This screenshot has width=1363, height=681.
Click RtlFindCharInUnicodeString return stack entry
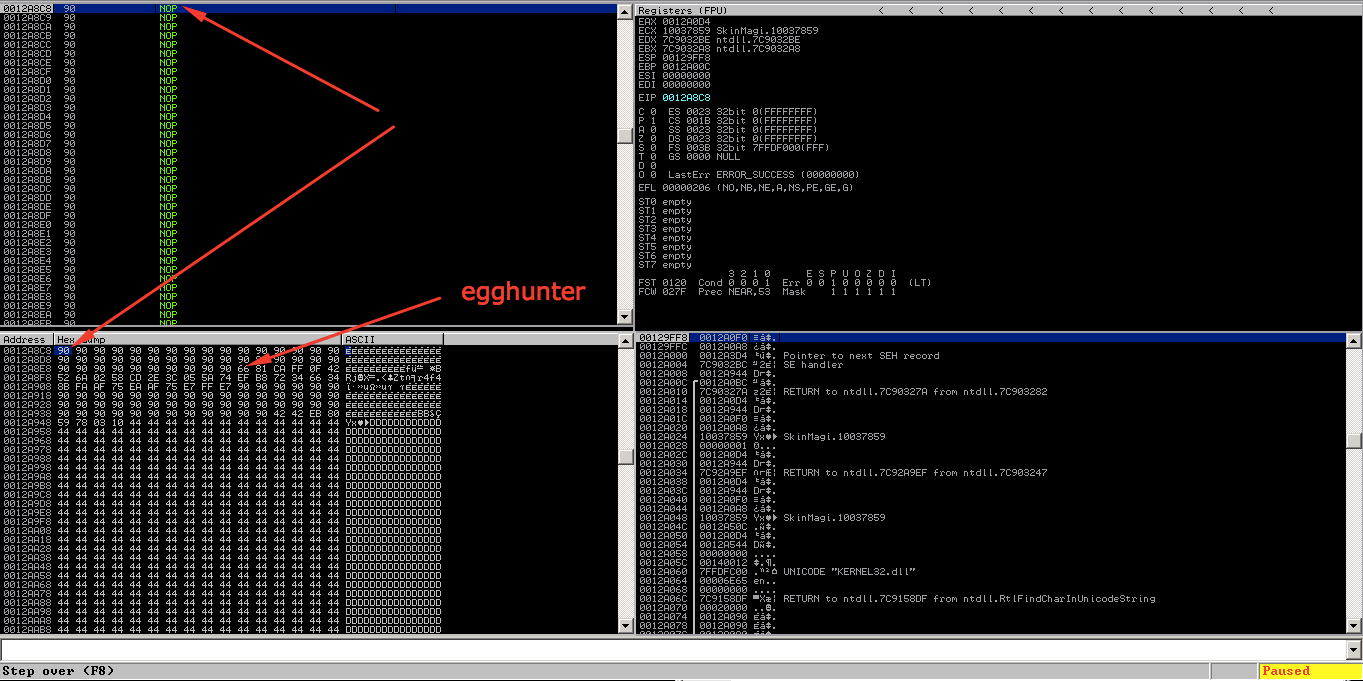pyautogui.click(x=969, y=599)
